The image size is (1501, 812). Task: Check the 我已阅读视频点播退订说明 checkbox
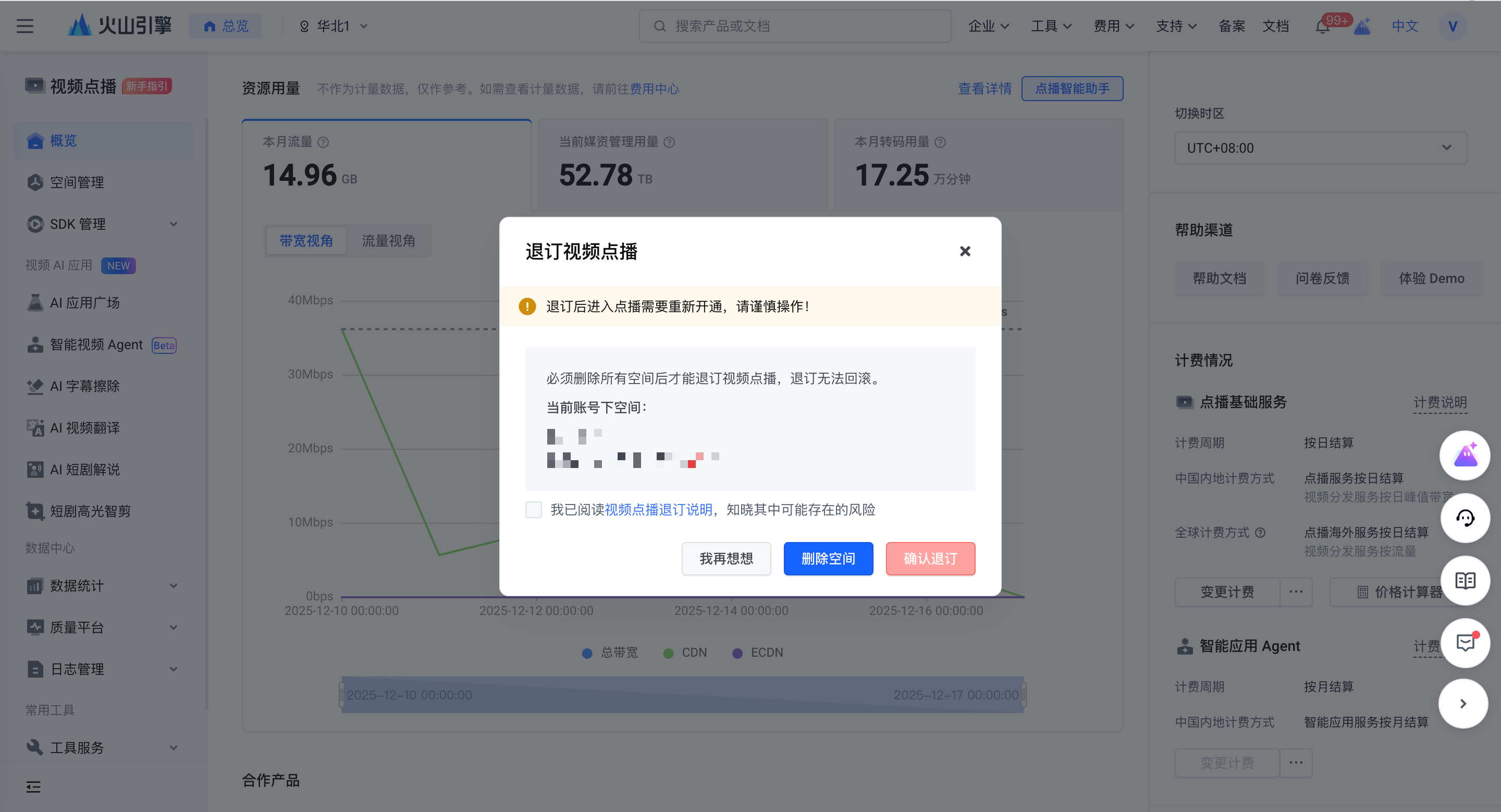pyautogui.click(x=533, y=510)
